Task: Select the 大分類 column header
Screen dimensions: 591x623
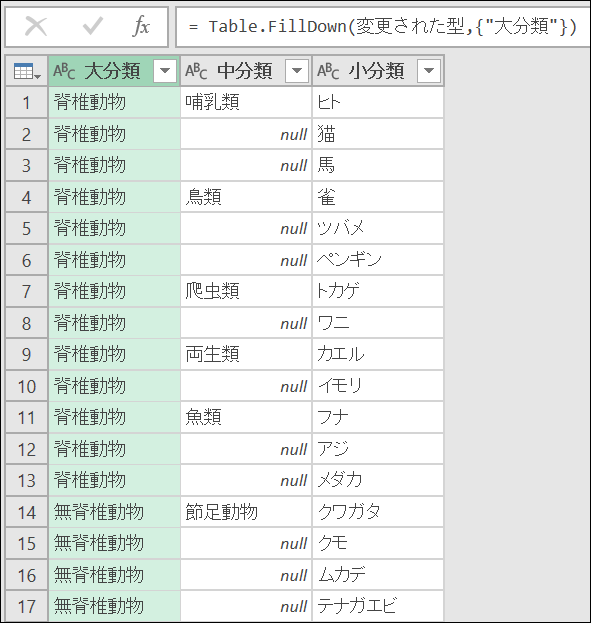Action: click(x=114, y=71)
